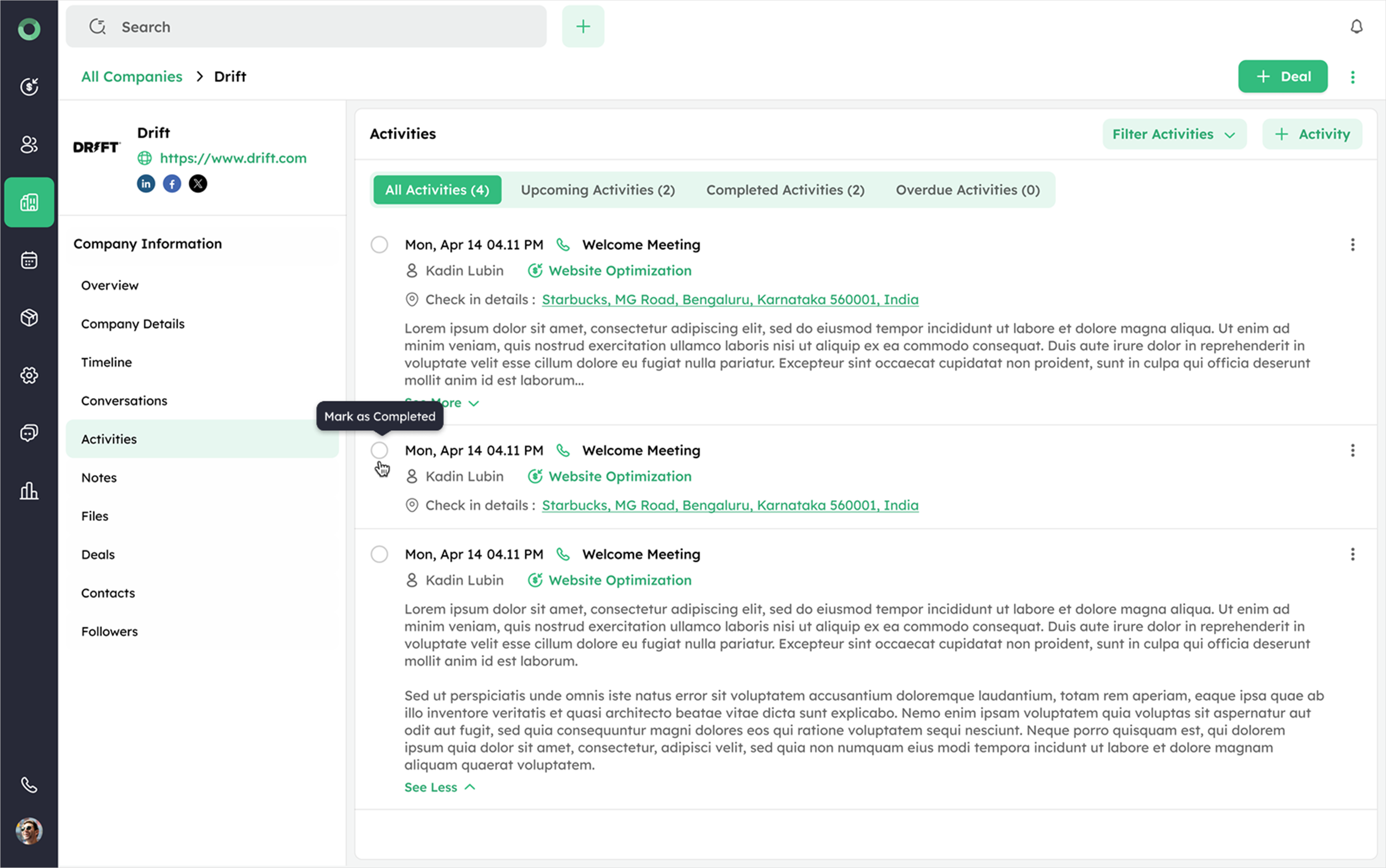1386x868 pixels.
Task: Mark the second Welcome Meeting as completed
Action: [x=379, y=450]
